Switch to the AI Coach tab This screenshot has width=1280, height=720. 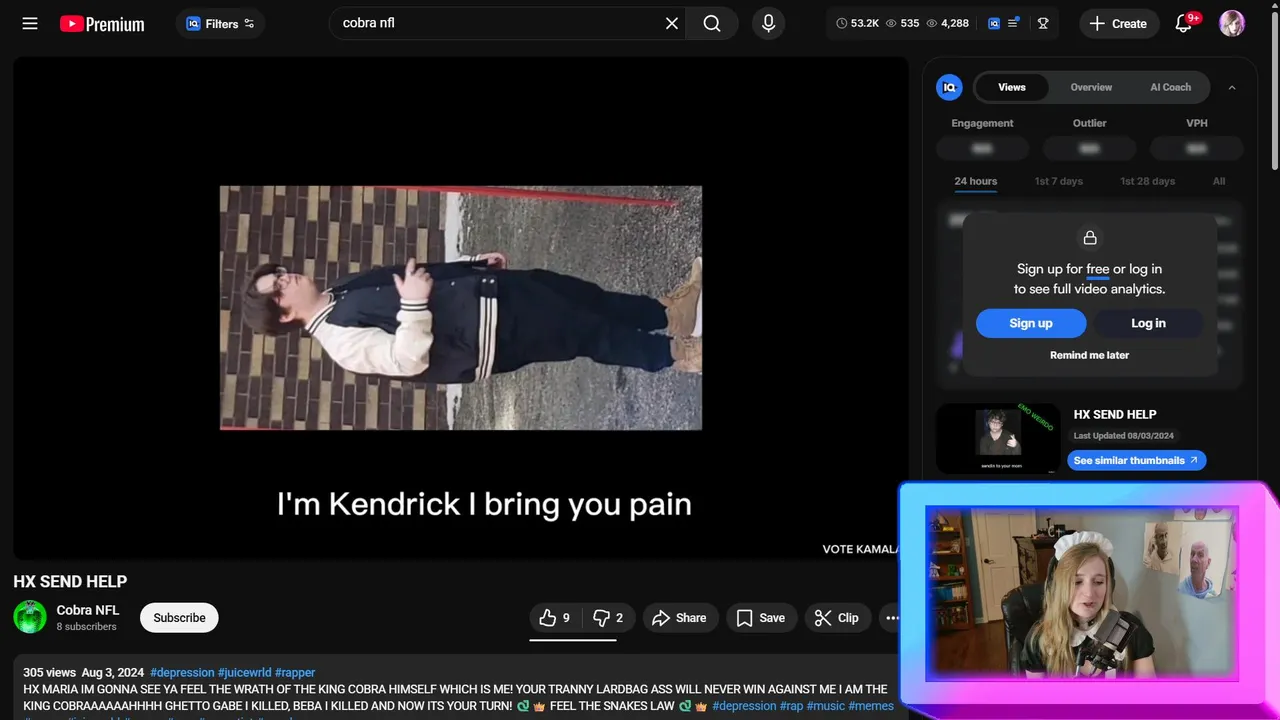(x=1170, y=87)
